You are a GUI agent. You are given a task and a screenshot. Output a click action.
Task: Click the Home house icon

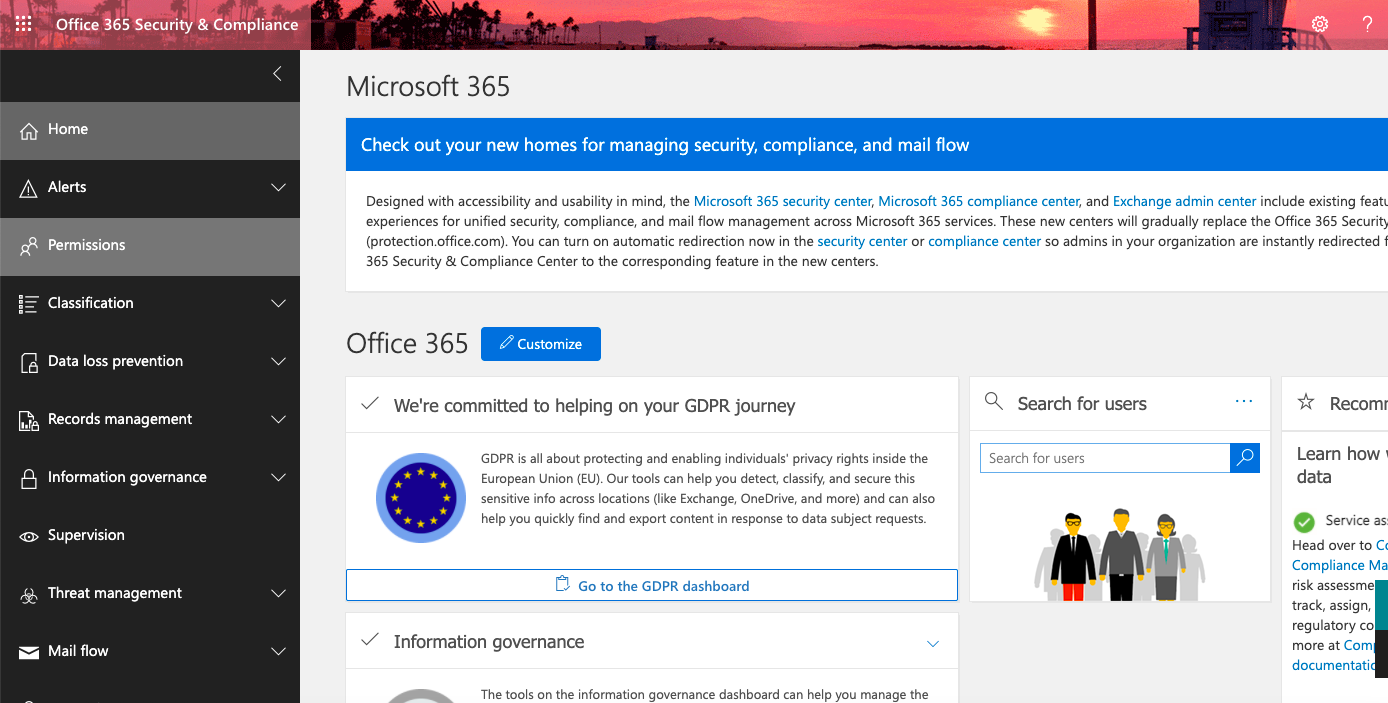pos(29,130)
